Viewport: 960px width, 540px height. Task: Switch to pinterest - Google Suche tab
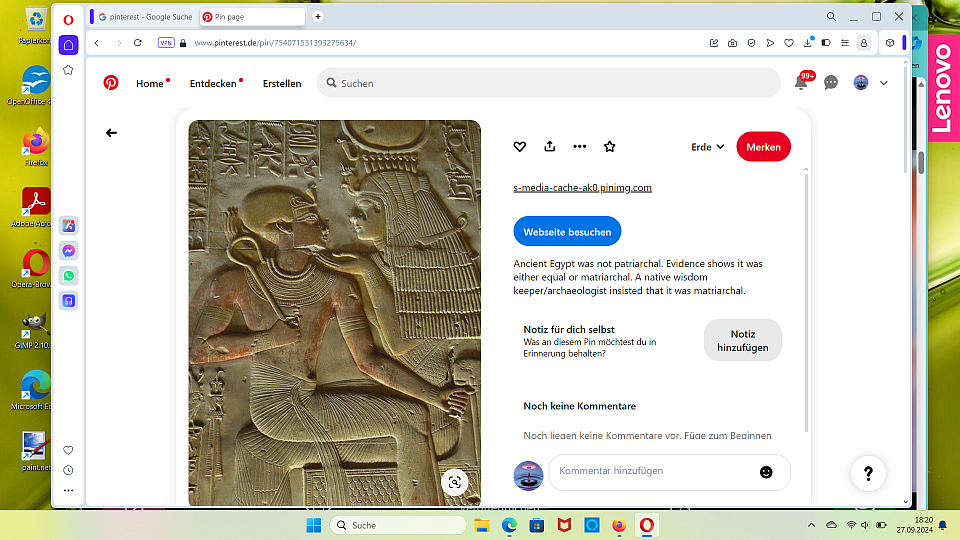pyautogui.click(x=146, y=17)
